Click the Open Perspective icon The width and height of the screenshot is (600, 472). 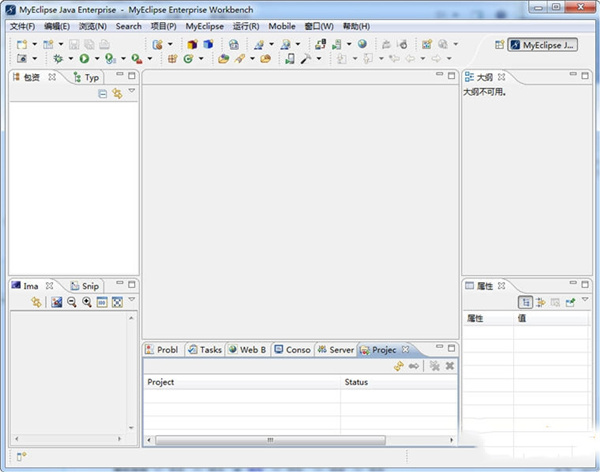point(499,45)
